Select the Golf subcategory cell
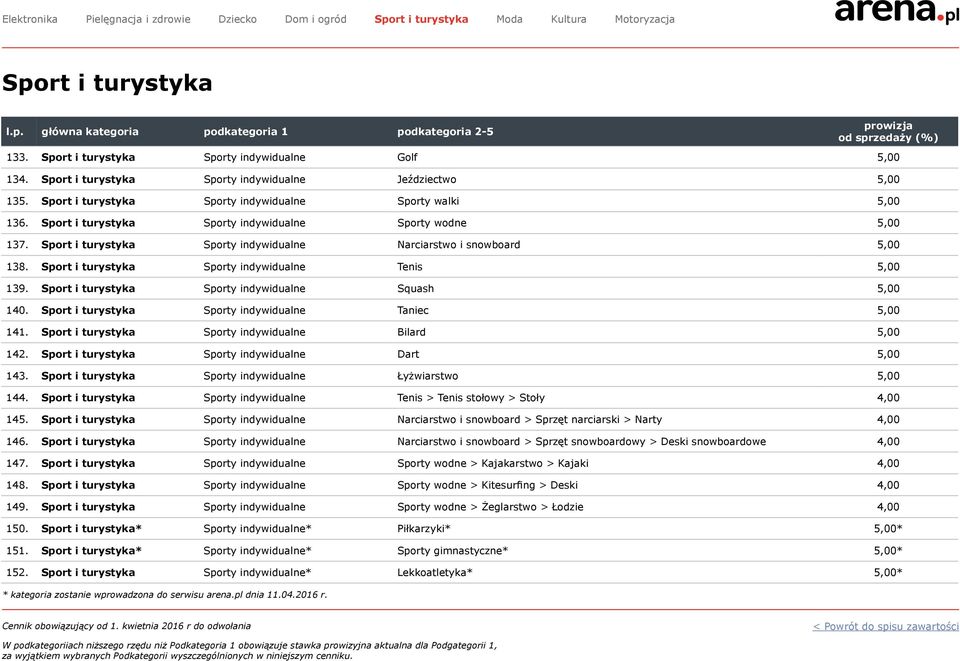The height and width of the screenshot is (661, 960). coord(407,157)
